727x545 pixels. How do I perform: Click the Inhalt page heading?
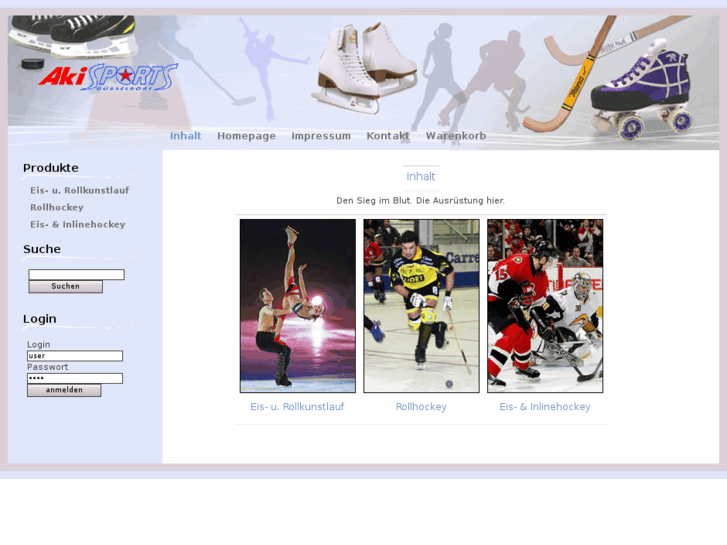coord(421,177)
